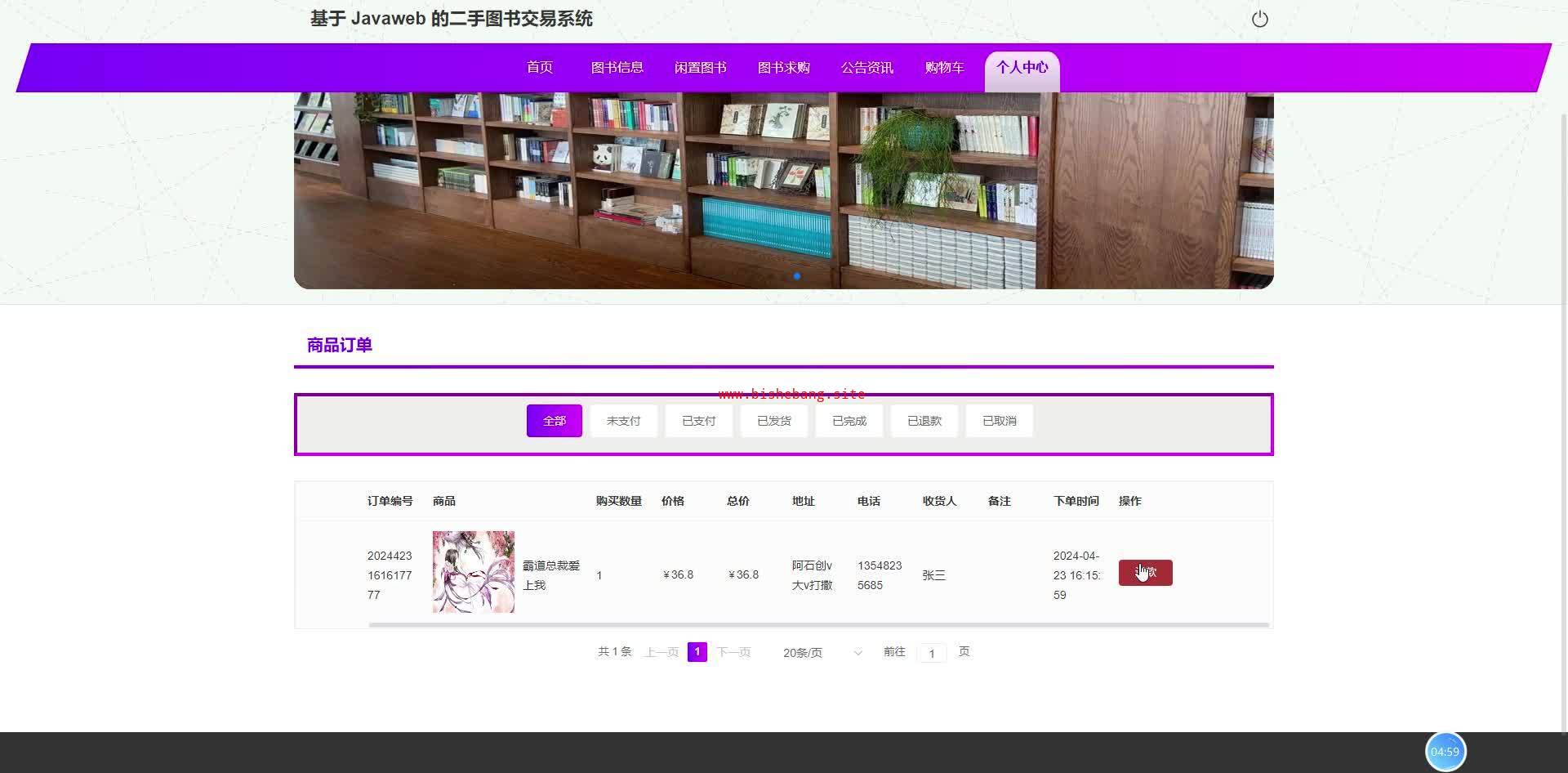
Task: Click the 共 1 条 total count
Action: tap(615, 652)
